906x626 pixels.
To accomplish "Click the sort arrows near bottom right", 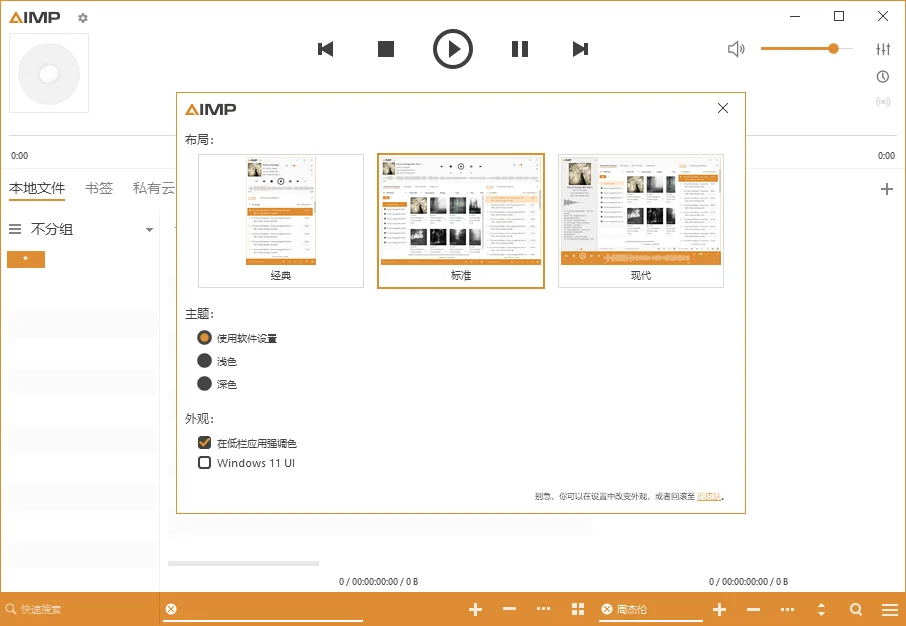I will point(821,609).
